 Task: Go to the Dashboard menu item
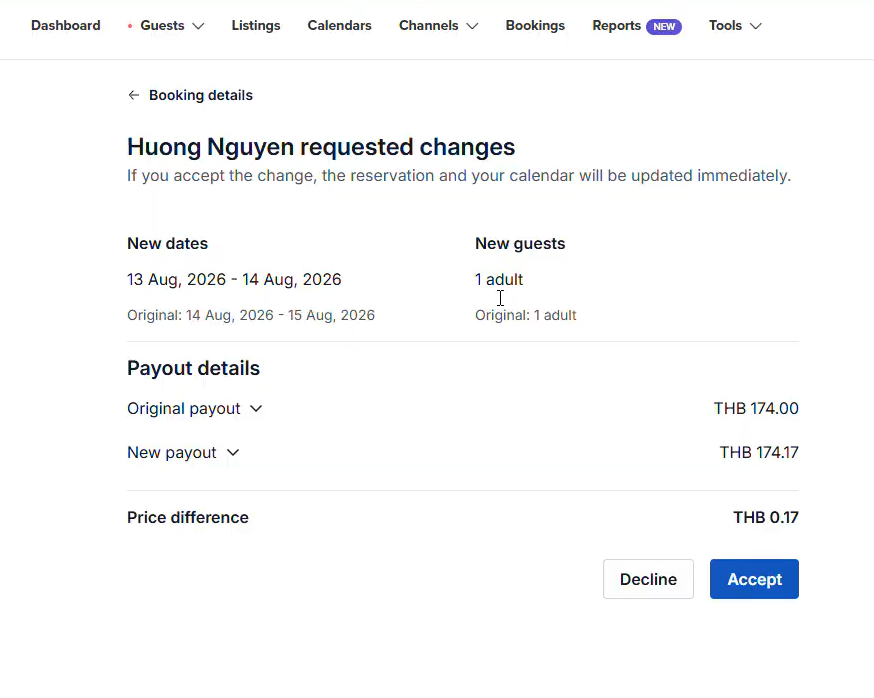[66, 26]
